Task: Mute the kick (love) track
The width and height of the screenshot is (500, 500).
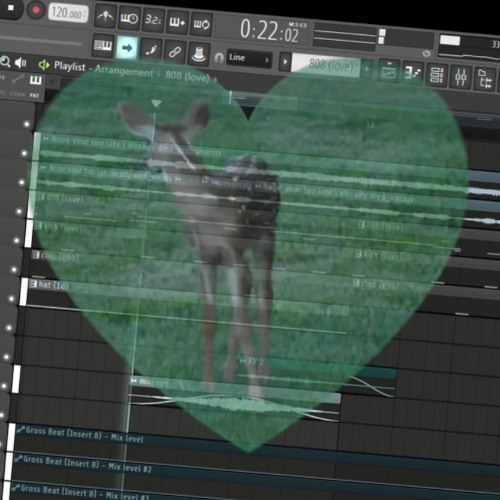Action: click(16, 240)
